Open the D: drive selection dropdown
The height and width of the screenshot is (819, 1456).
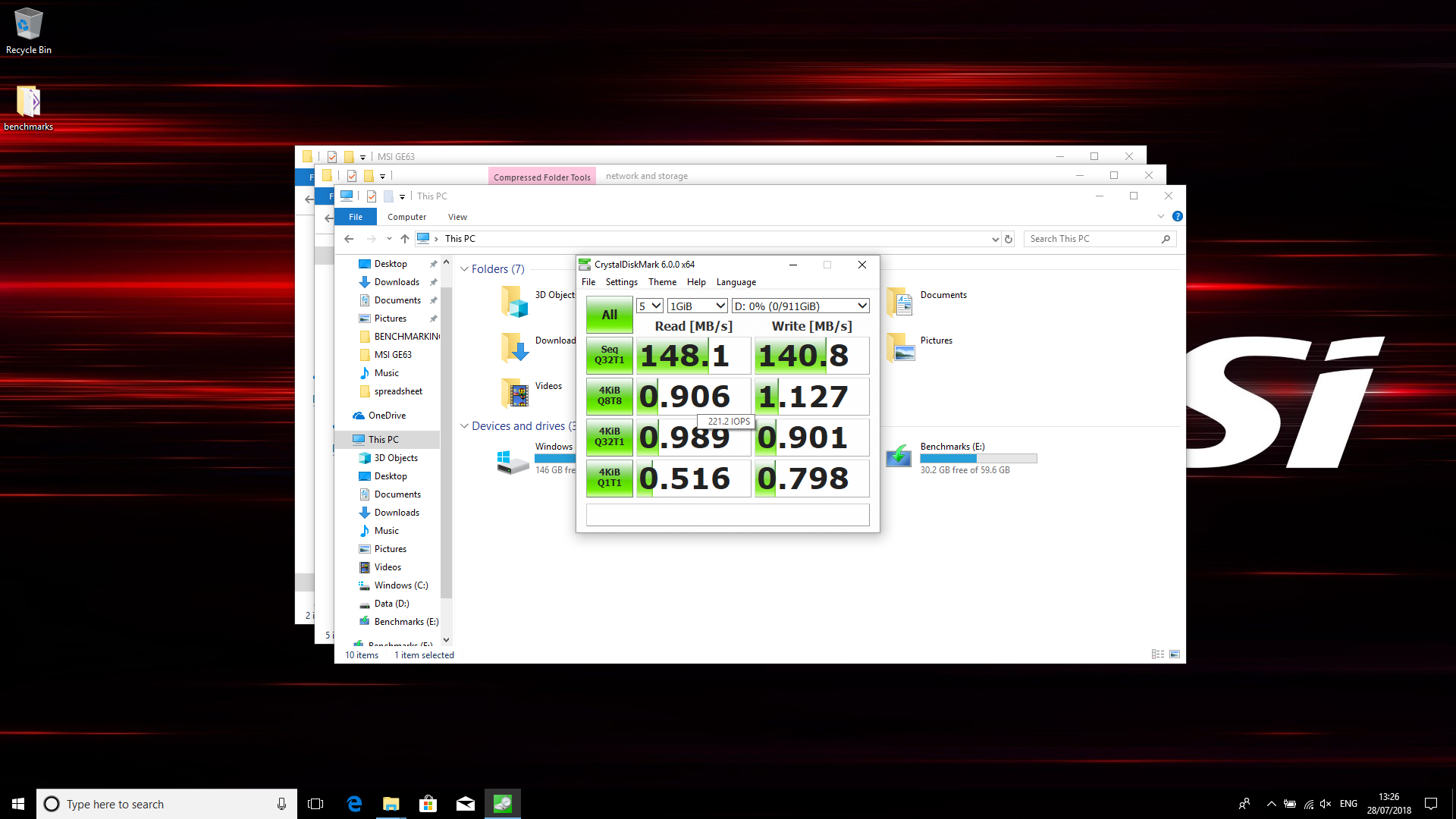pos(800,306)
